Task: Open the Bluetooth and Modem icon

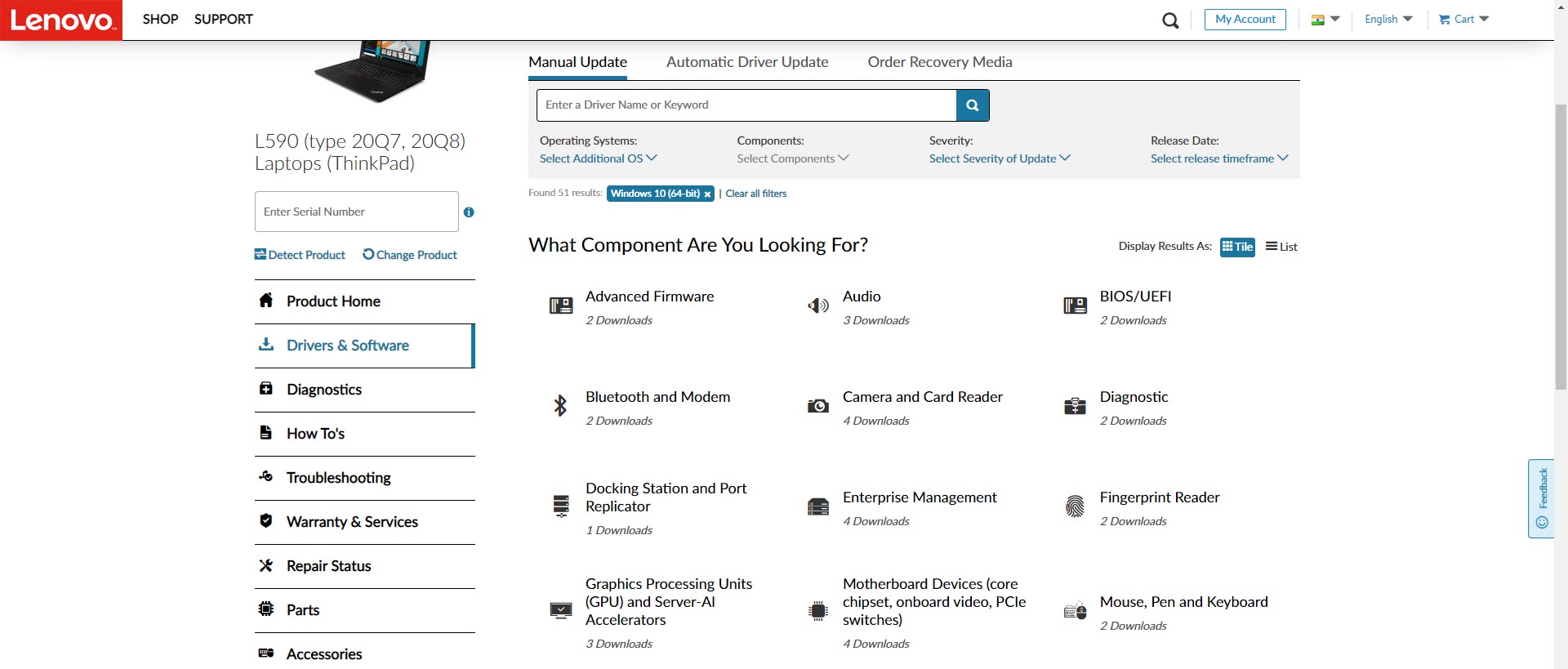Action: point(560,406)
